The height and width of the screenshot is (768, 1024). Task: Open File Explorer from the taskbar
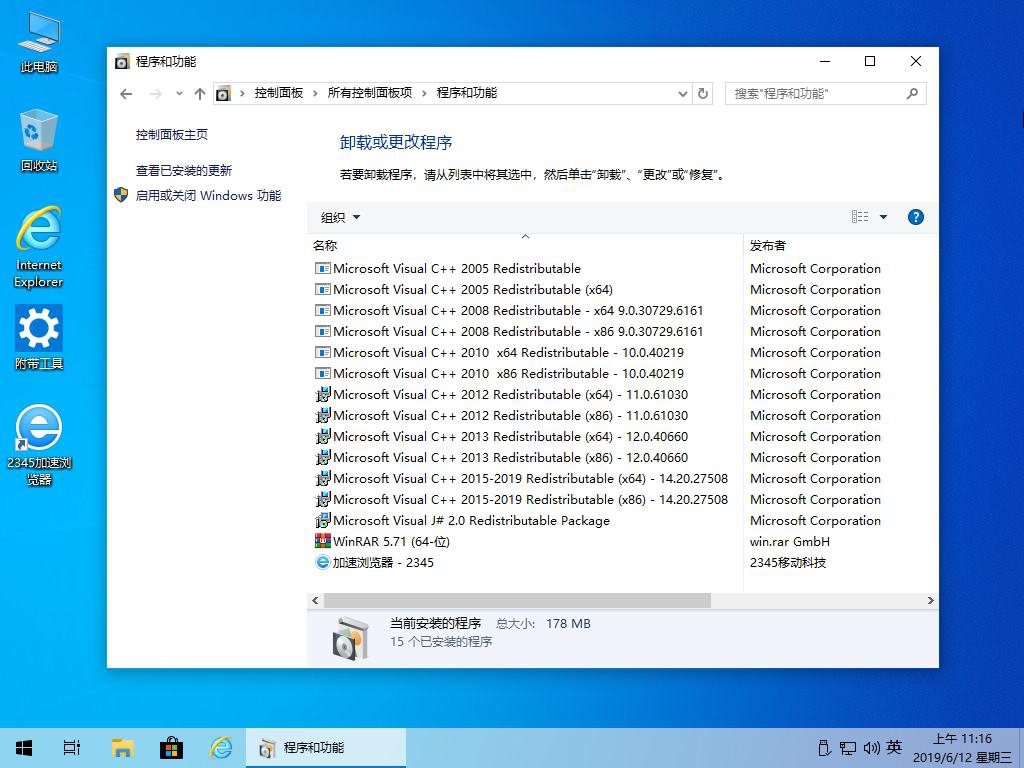(122, 748)
